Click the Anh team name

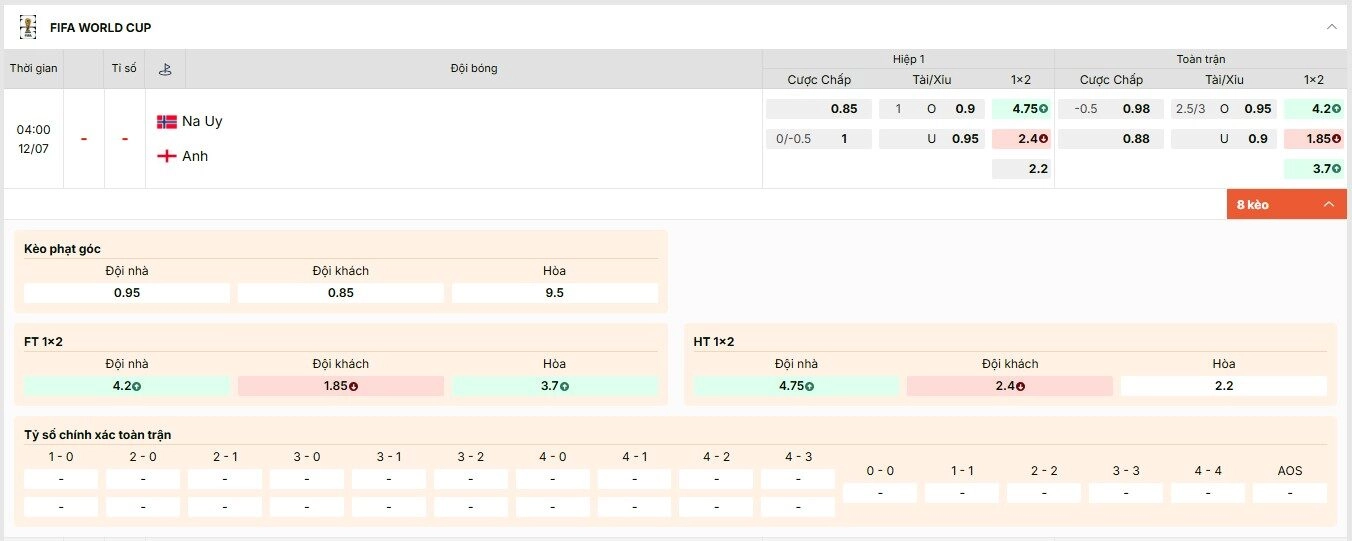195,156
